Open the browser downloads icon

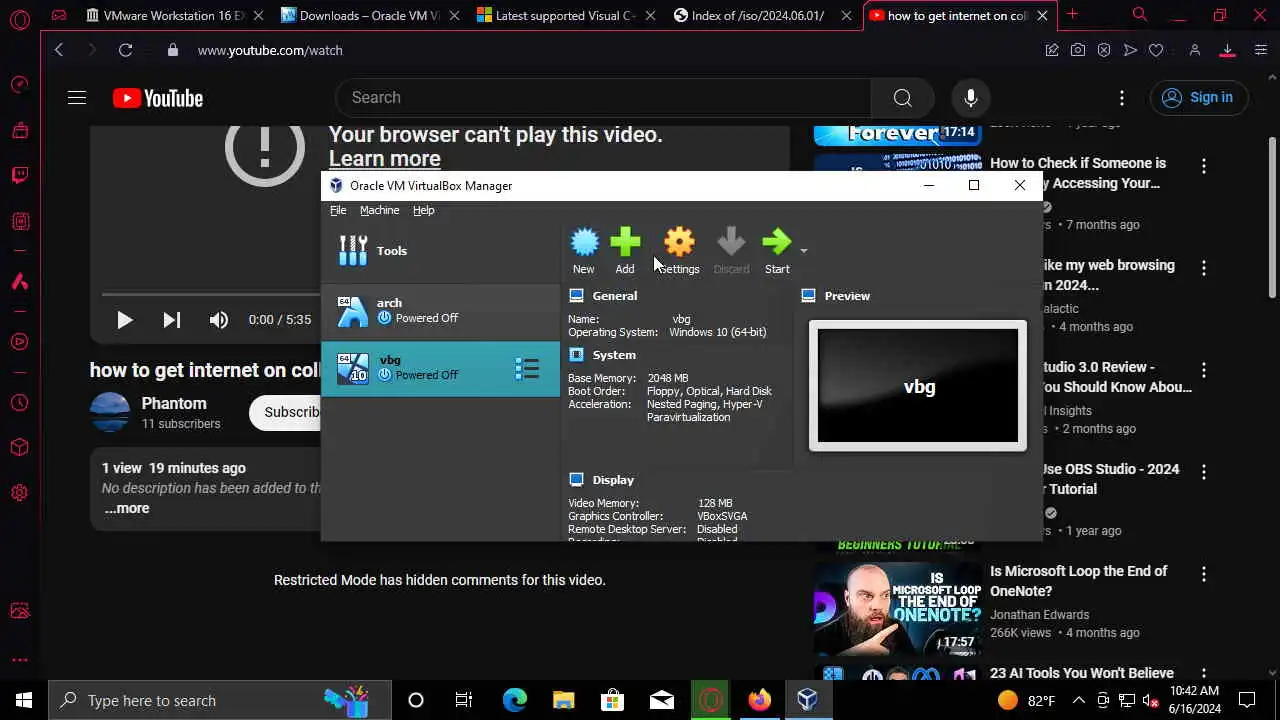click(x=1227, y=50)
